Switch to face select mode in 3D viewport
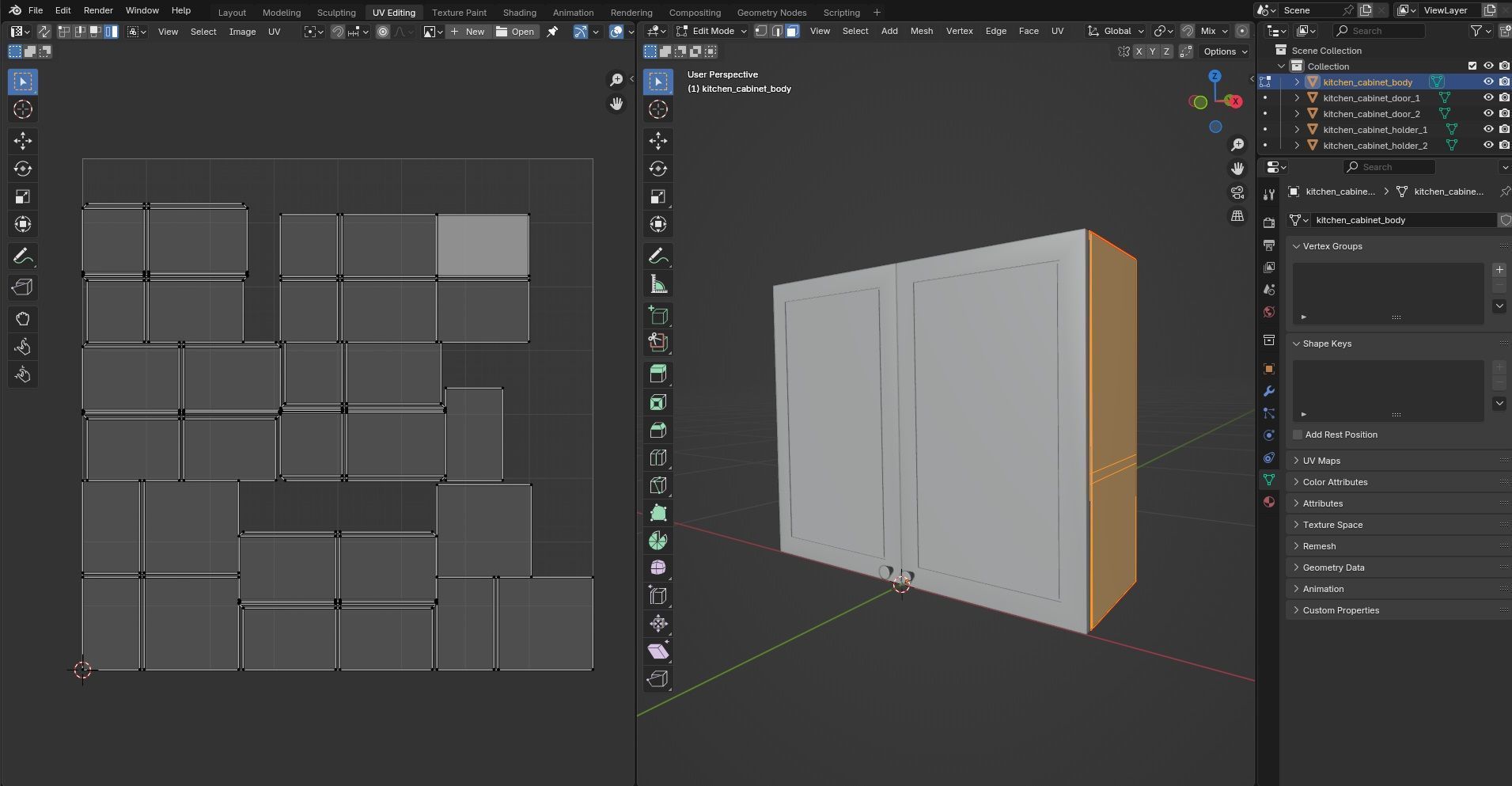The width and height of the screenshot is (1512, 786). (793, 31)
